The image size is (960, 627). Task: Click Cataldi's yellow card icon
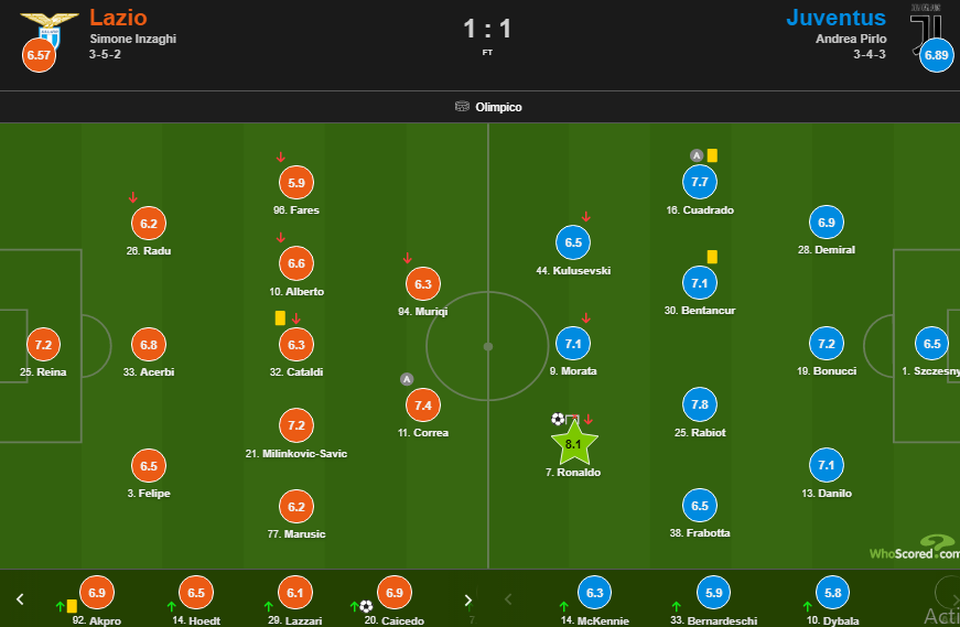[x=280, y=317]
